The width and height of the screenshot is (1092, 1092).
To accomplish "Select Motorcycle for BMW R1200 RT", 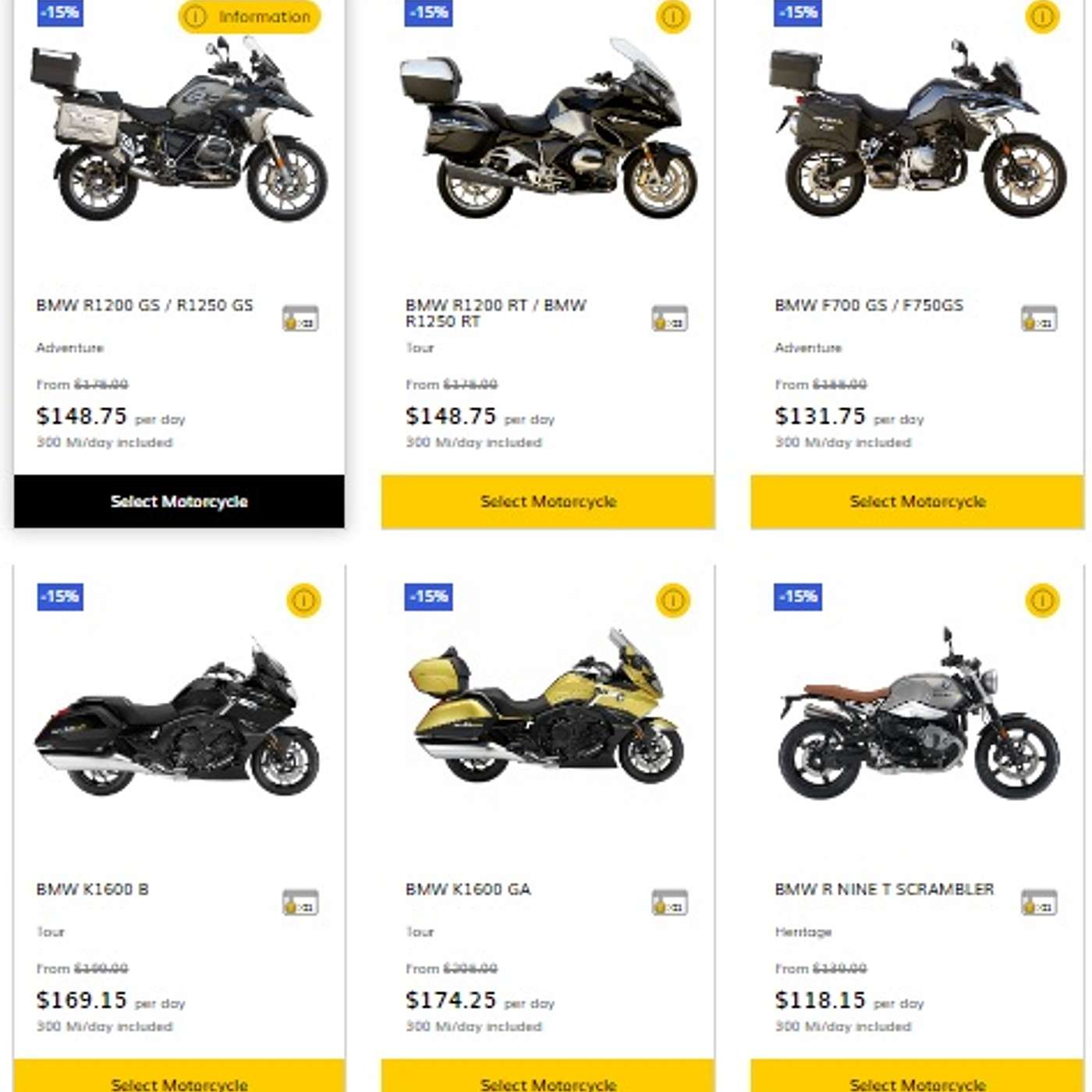I will [548, 502].
